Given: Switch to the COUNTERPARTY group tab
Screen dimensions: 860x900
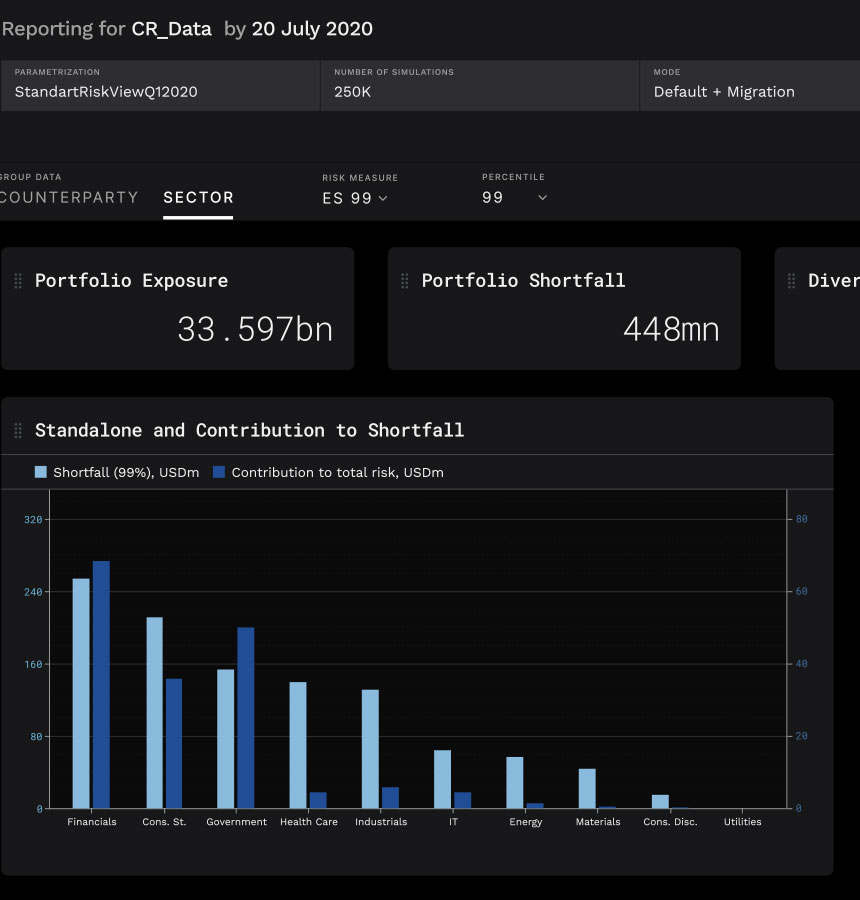Looking at the screenshot, I should click(x=68, y=198).
